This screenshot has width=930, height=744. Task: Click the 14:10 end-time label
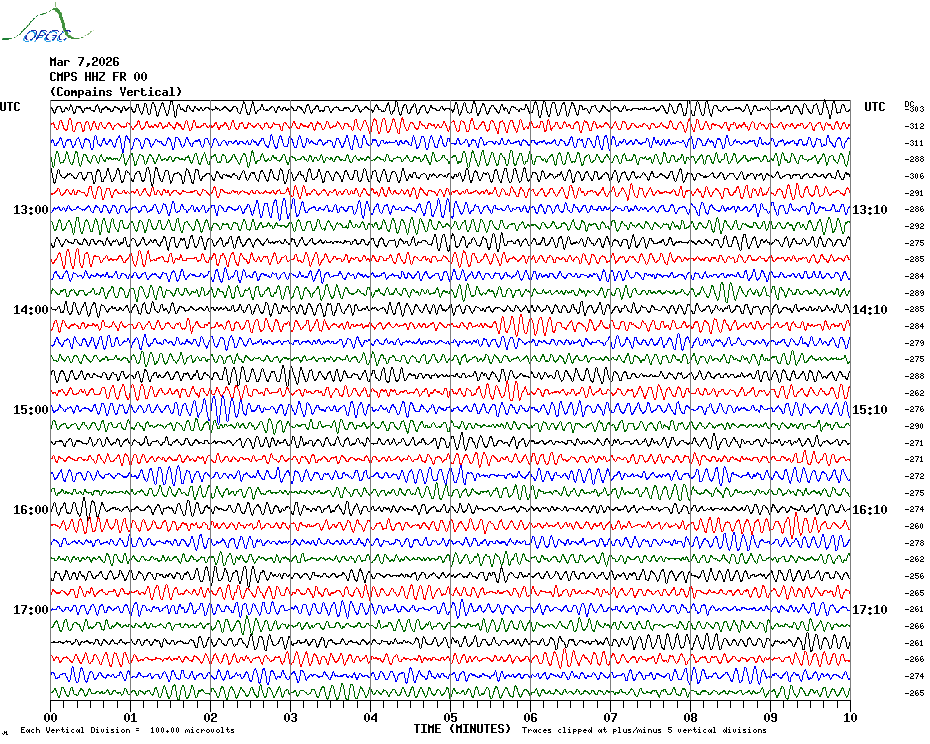tap(870, 310)
